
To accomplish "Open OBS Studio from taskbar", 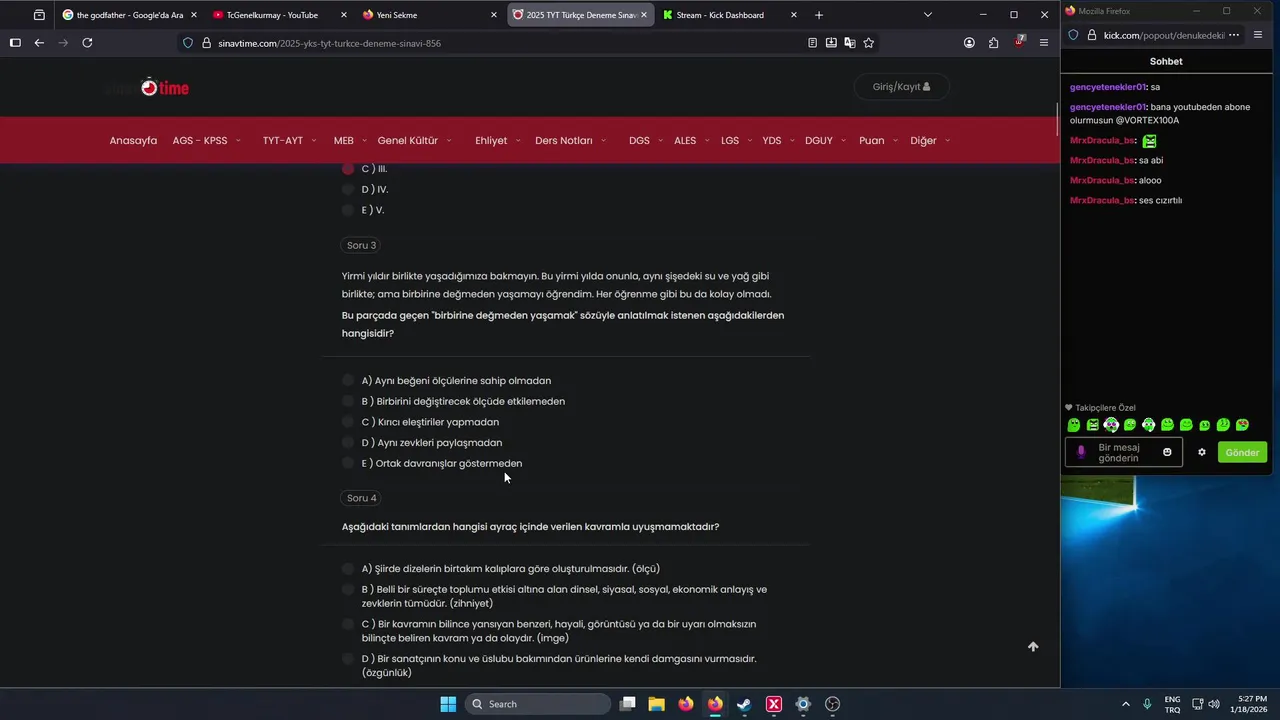I will pyautogui.click(x=832, y=704).
